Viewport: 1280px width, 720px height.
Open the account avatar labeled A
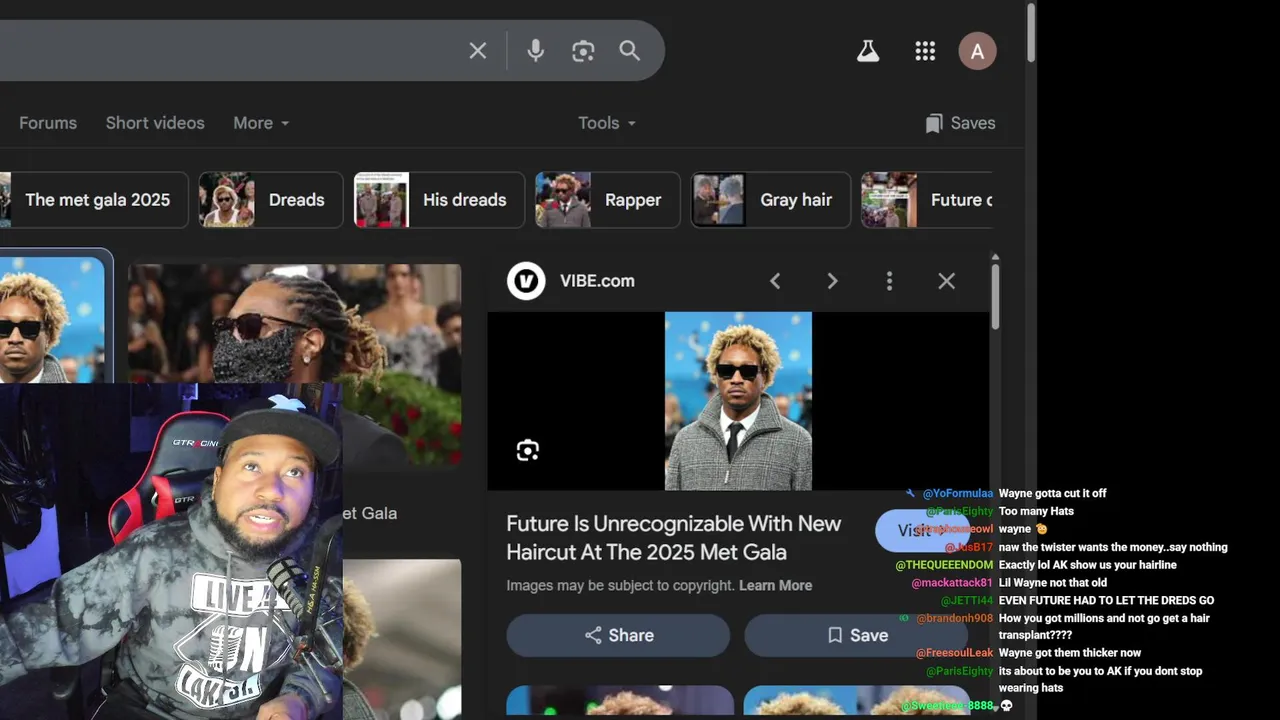pos(977,52)
